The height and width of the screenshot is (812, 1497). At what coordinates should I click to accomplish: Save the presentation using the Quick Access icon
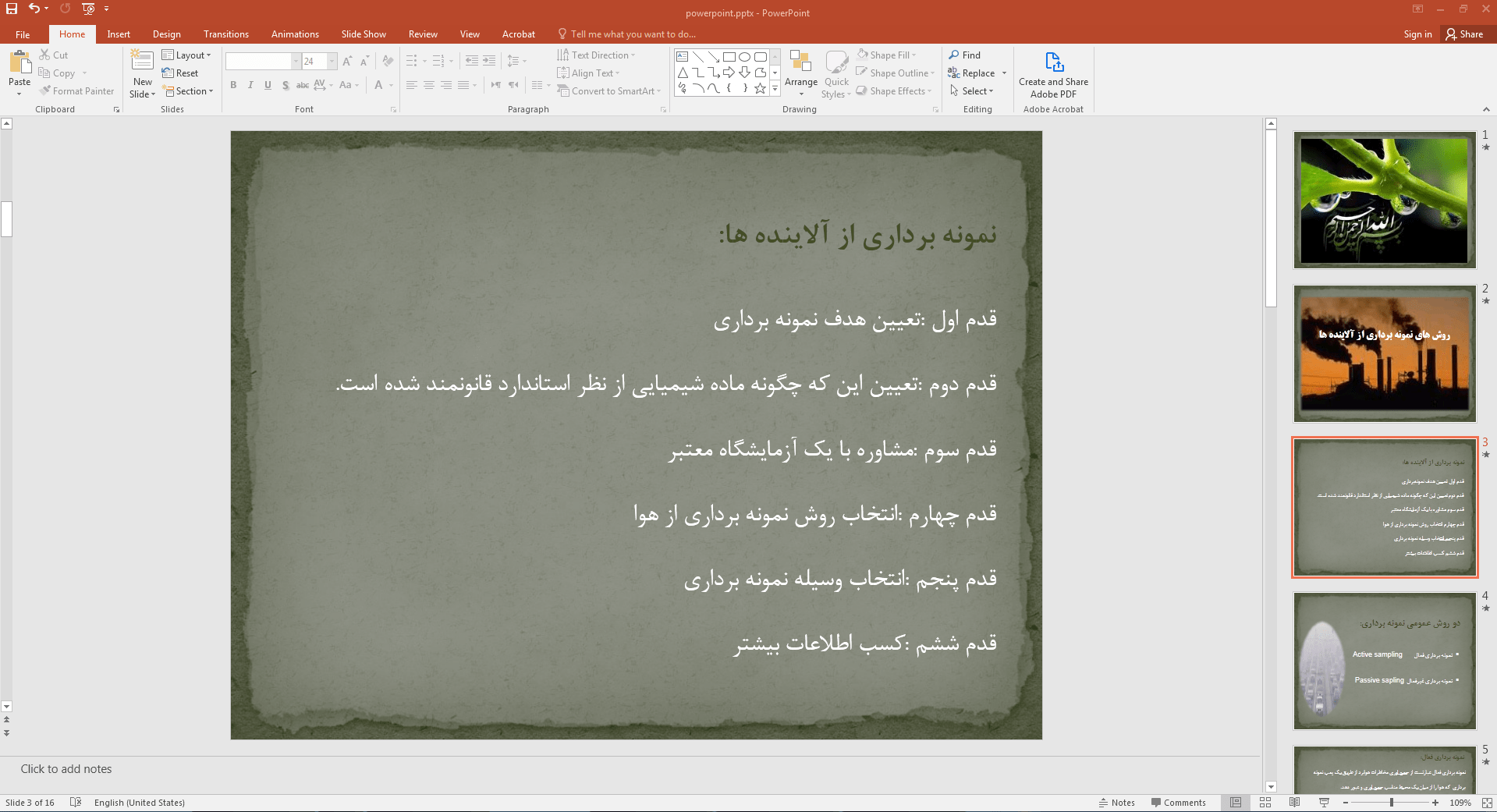[x=12, y=9]
